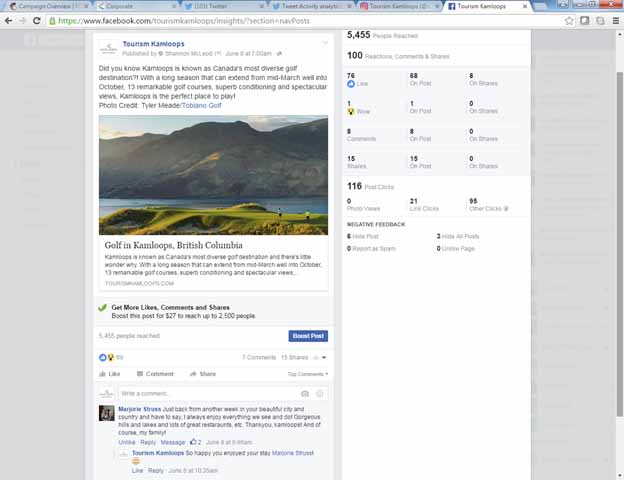Switch to the Tweet Activity analytics tab
This screenshot has width=624, height=480.
(312, 6)
